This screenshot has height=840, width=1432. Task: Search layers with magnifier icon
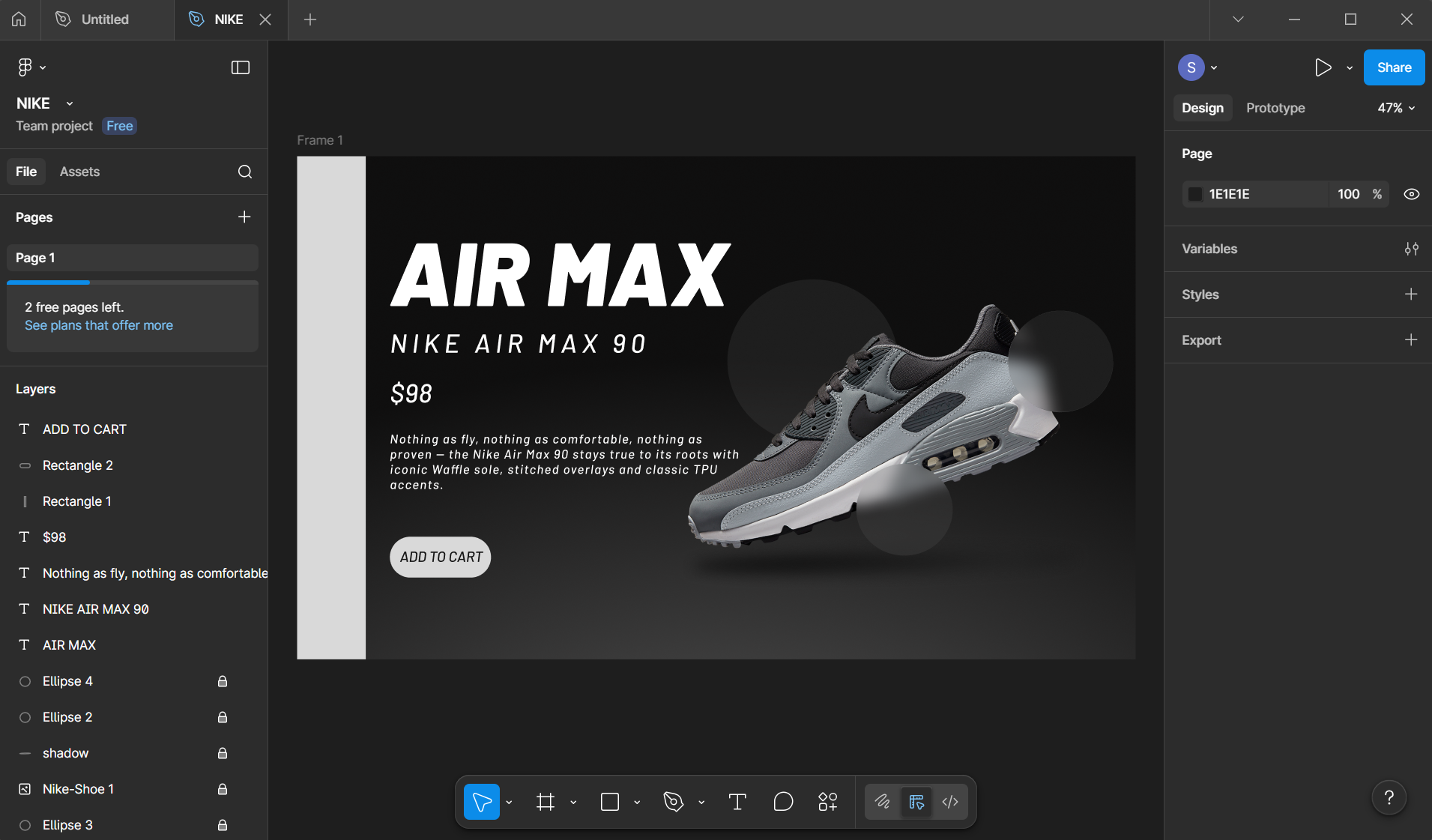coord(245,172)
